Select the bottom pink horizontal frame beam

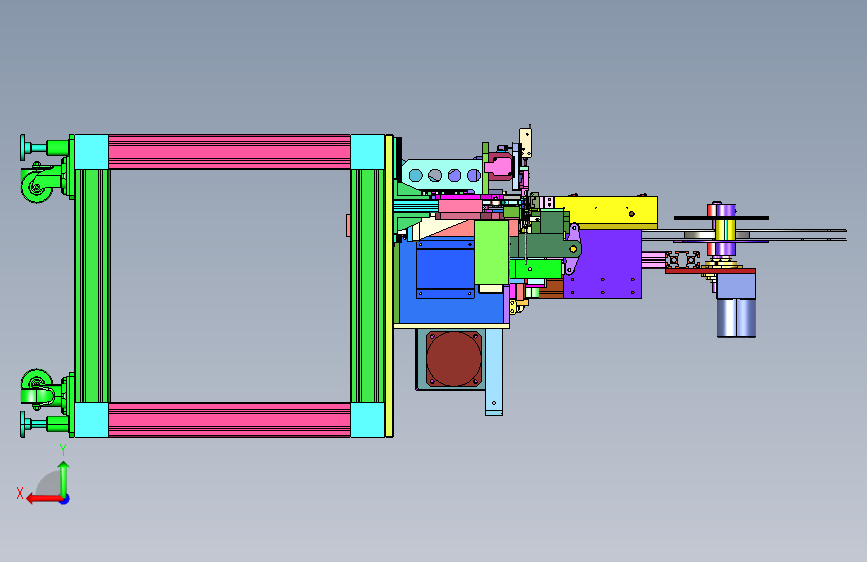pos(229,420)
